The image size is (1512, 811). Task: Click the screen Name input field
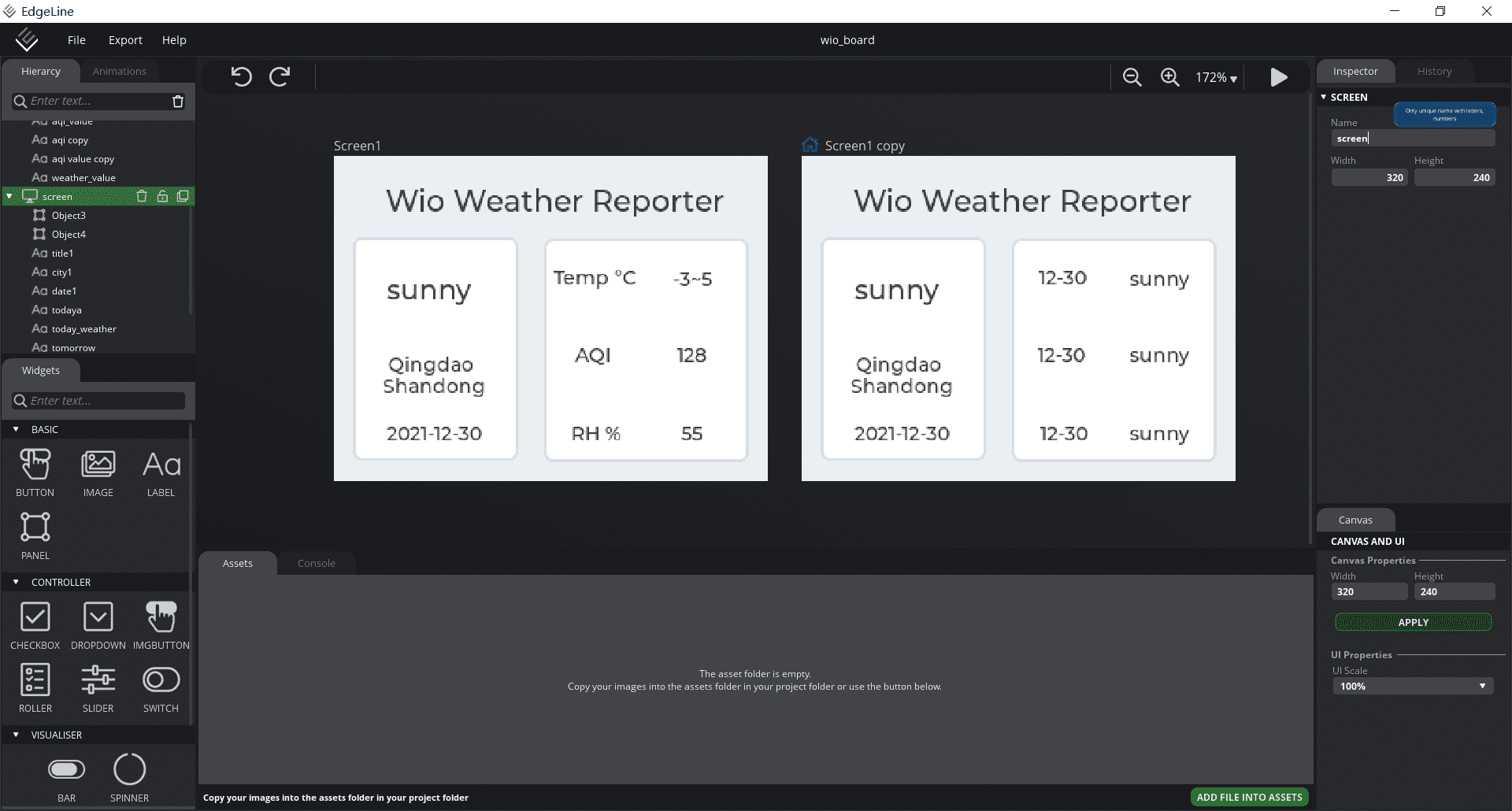coord(1413,138)
